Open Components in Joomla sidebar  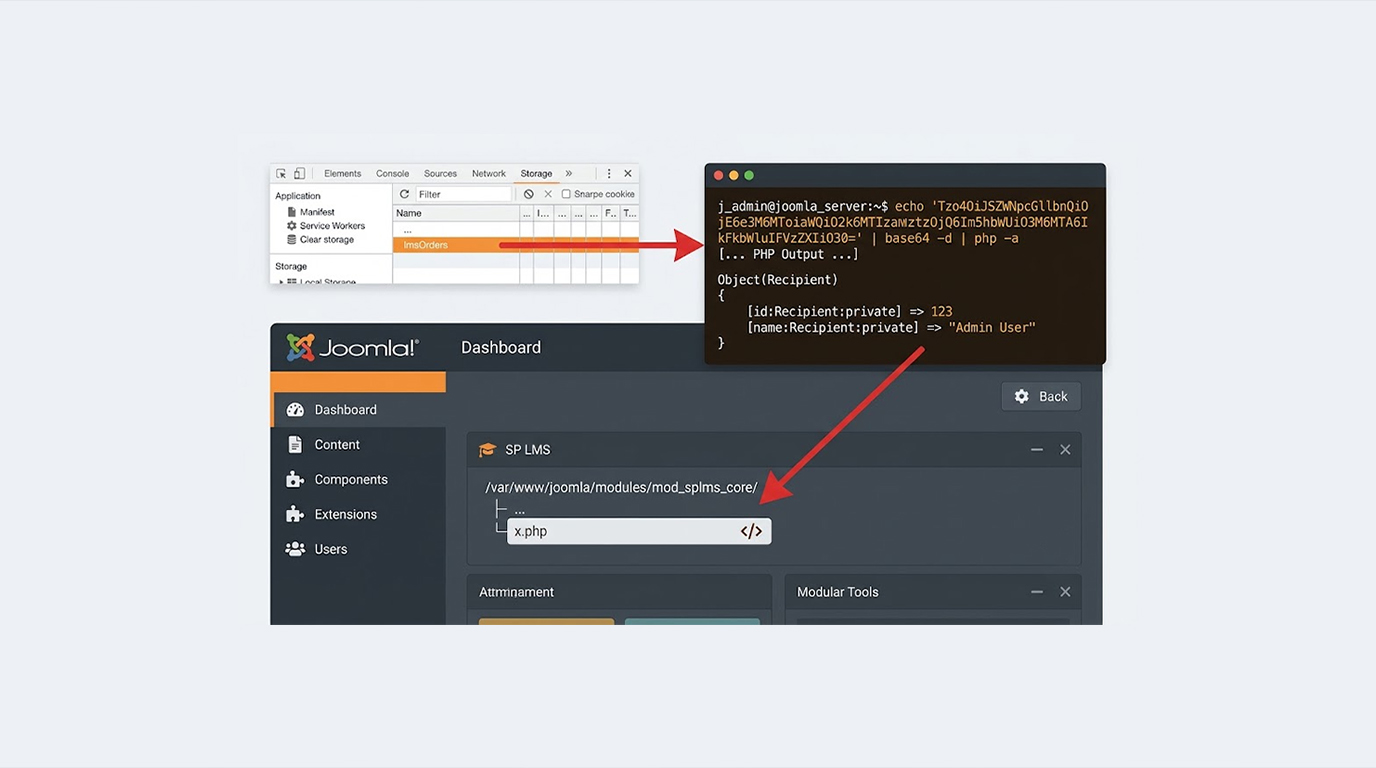coord(358,480)
